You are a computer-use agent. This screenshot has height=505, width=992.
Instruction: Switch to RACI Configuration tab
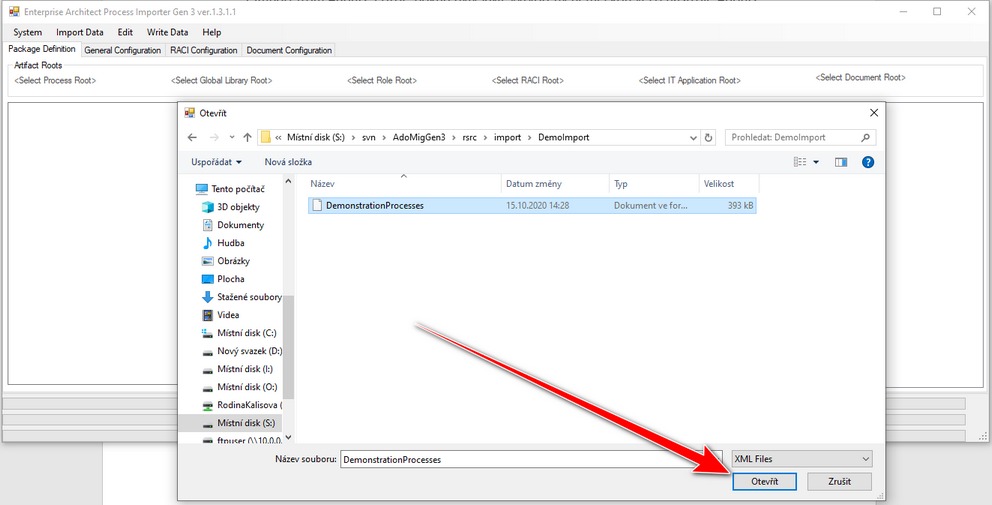tap(204, 50)
